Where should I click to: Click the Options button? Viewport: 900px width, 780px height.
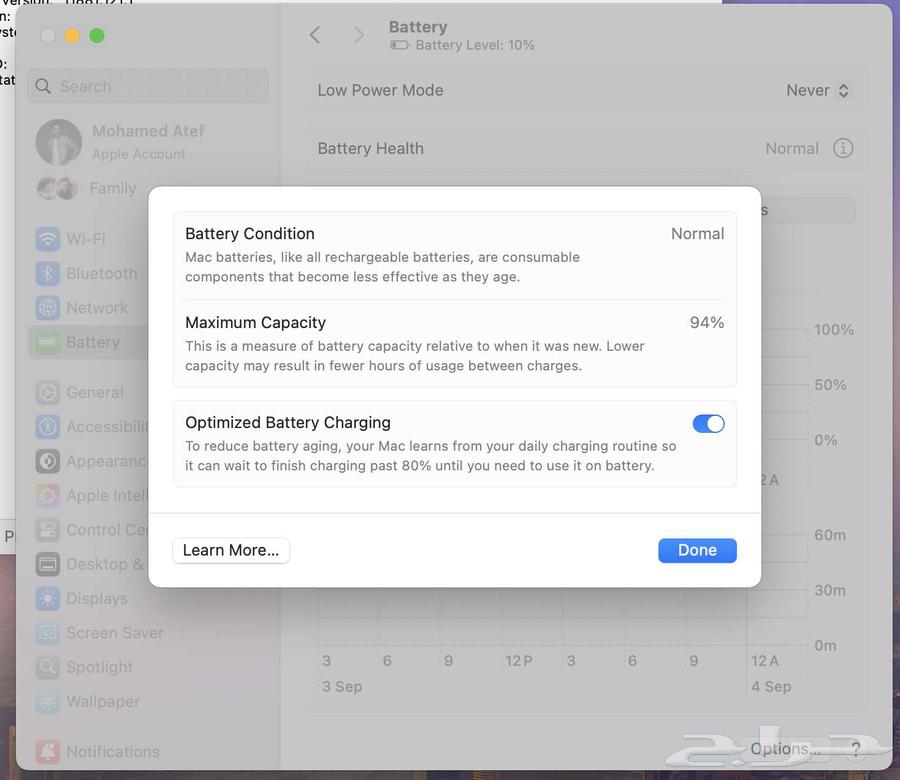(785, 748)
